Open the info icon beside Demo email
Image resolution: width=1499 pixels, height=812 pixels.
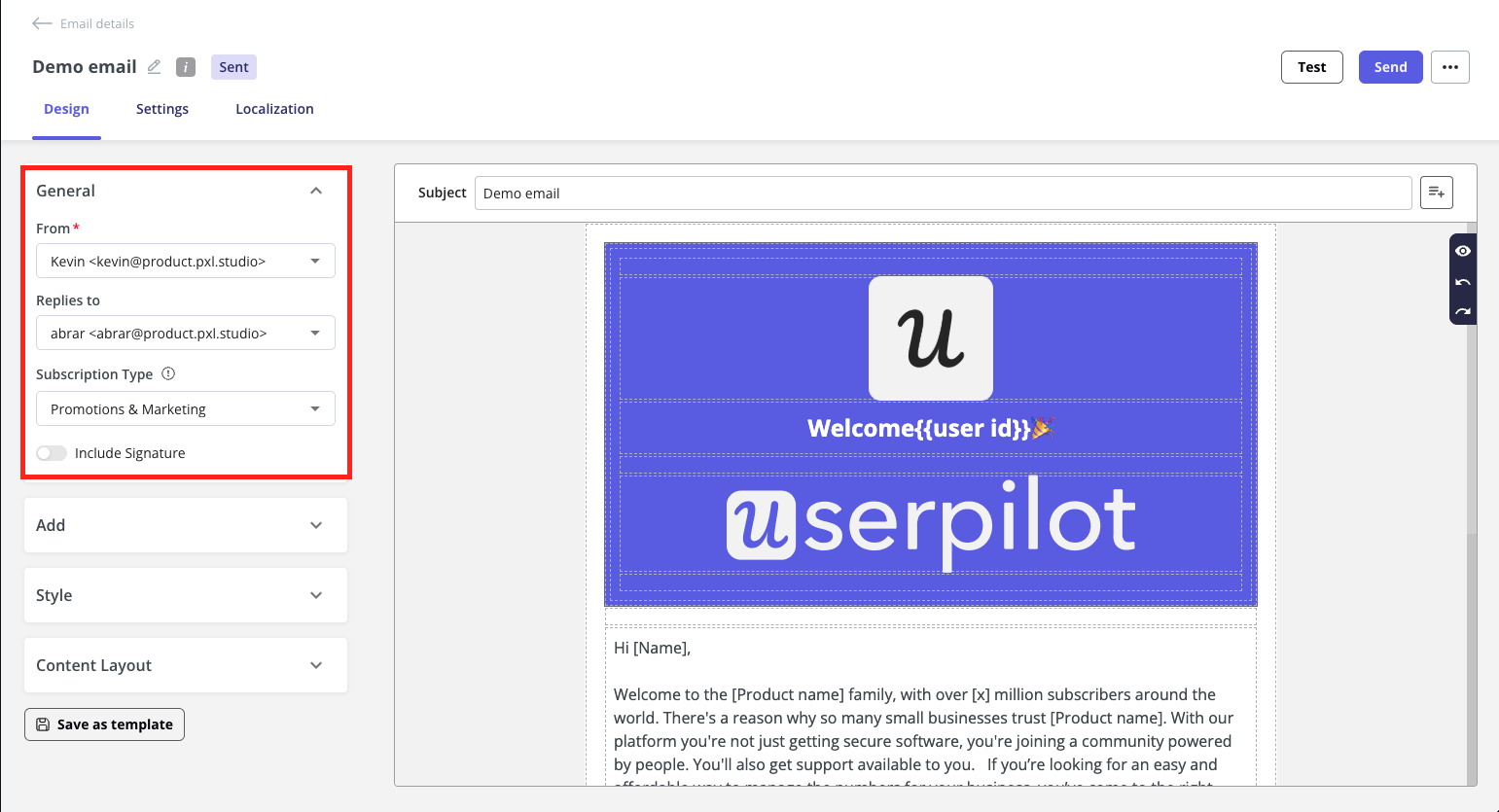(186, 67)
